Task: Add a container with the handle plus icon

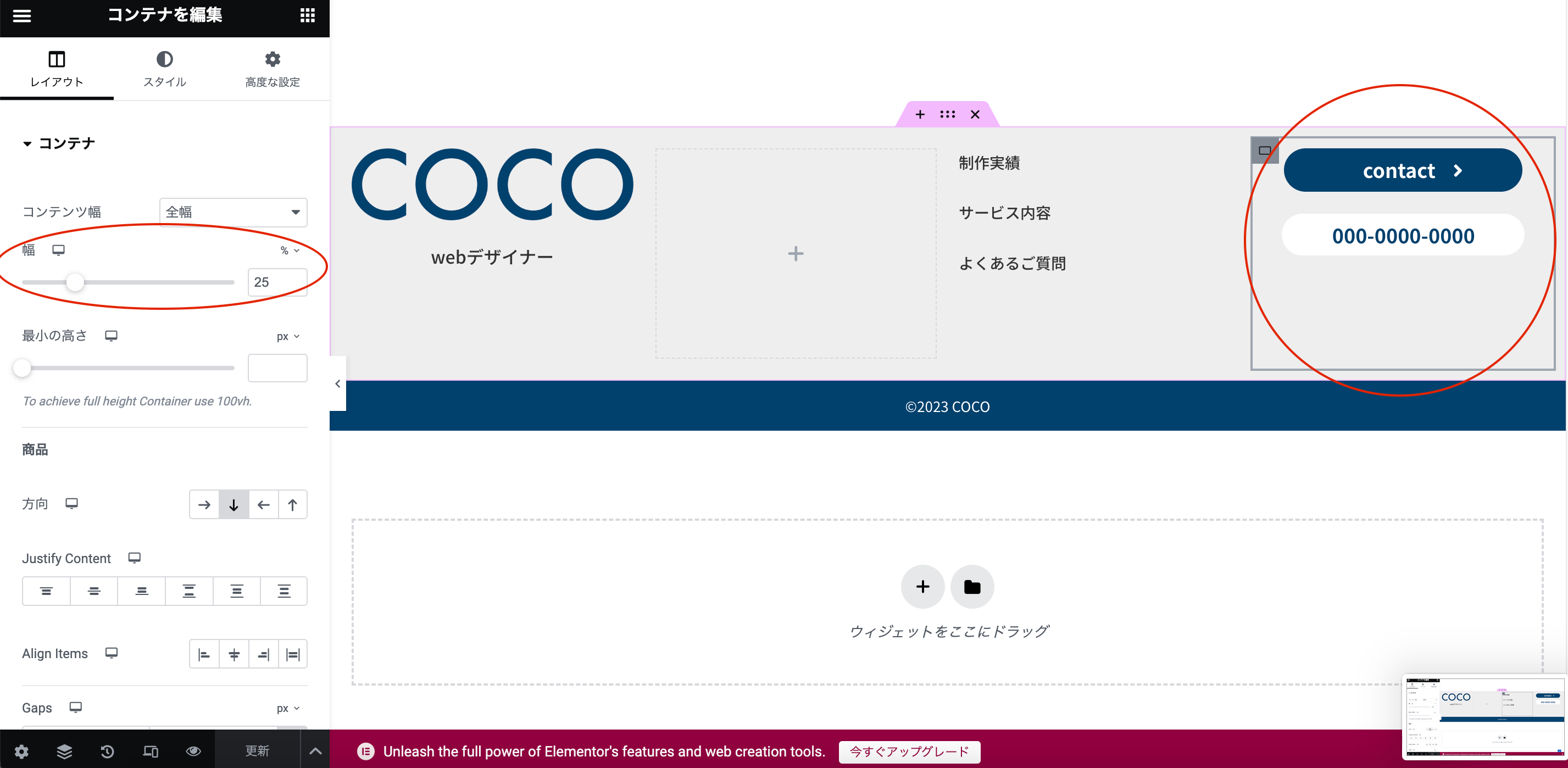Action: point(920,114)
